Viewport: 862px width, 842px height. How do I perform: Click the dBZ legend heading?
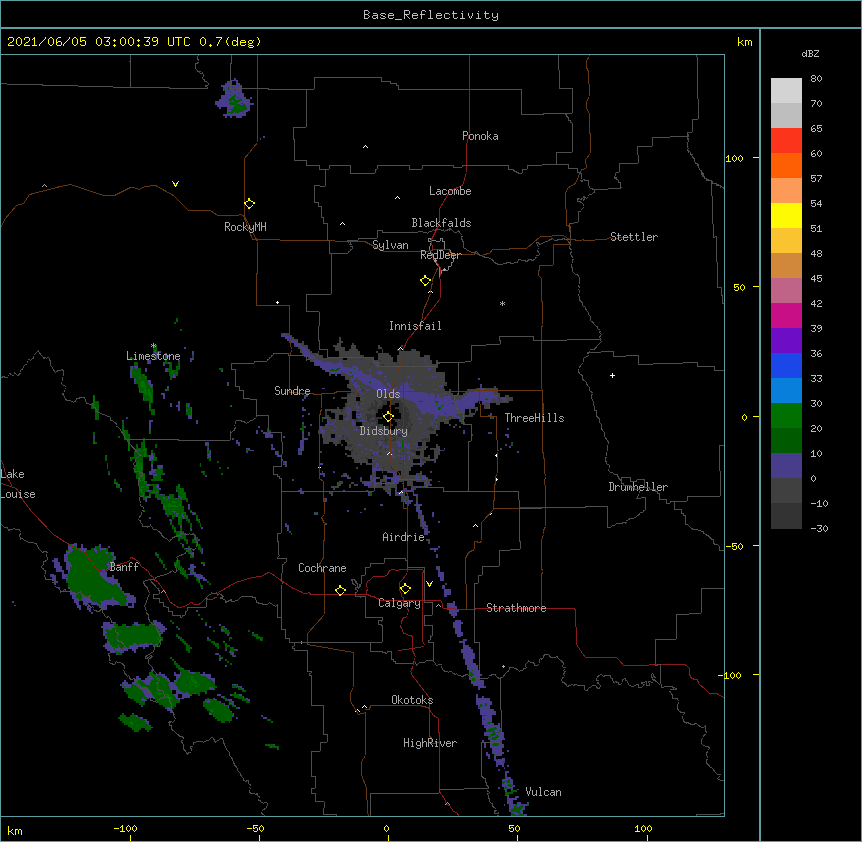tap(810, 53)
